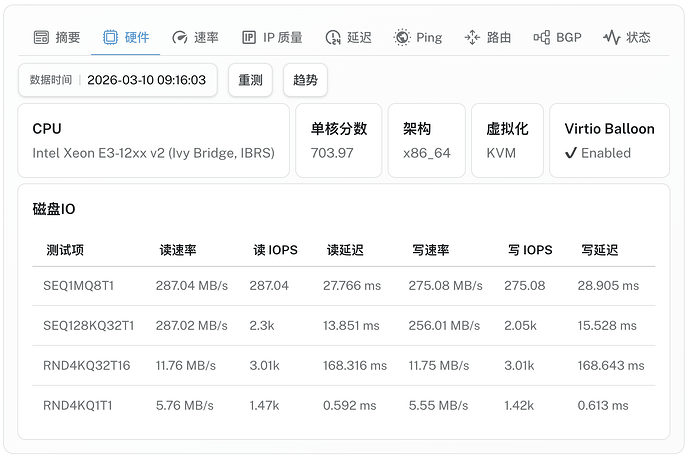Click the 28.905 ms write latency cell
Viewport: 690px width, 459px height.
coord(608,286)
